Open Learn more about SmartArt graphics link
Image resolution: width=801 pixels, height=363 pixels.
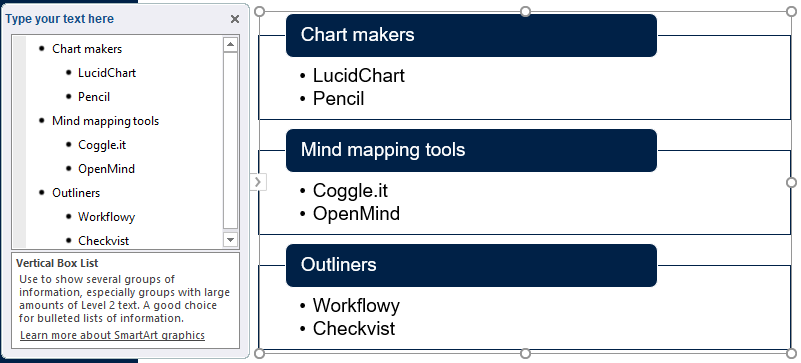[x=112, y=335]
